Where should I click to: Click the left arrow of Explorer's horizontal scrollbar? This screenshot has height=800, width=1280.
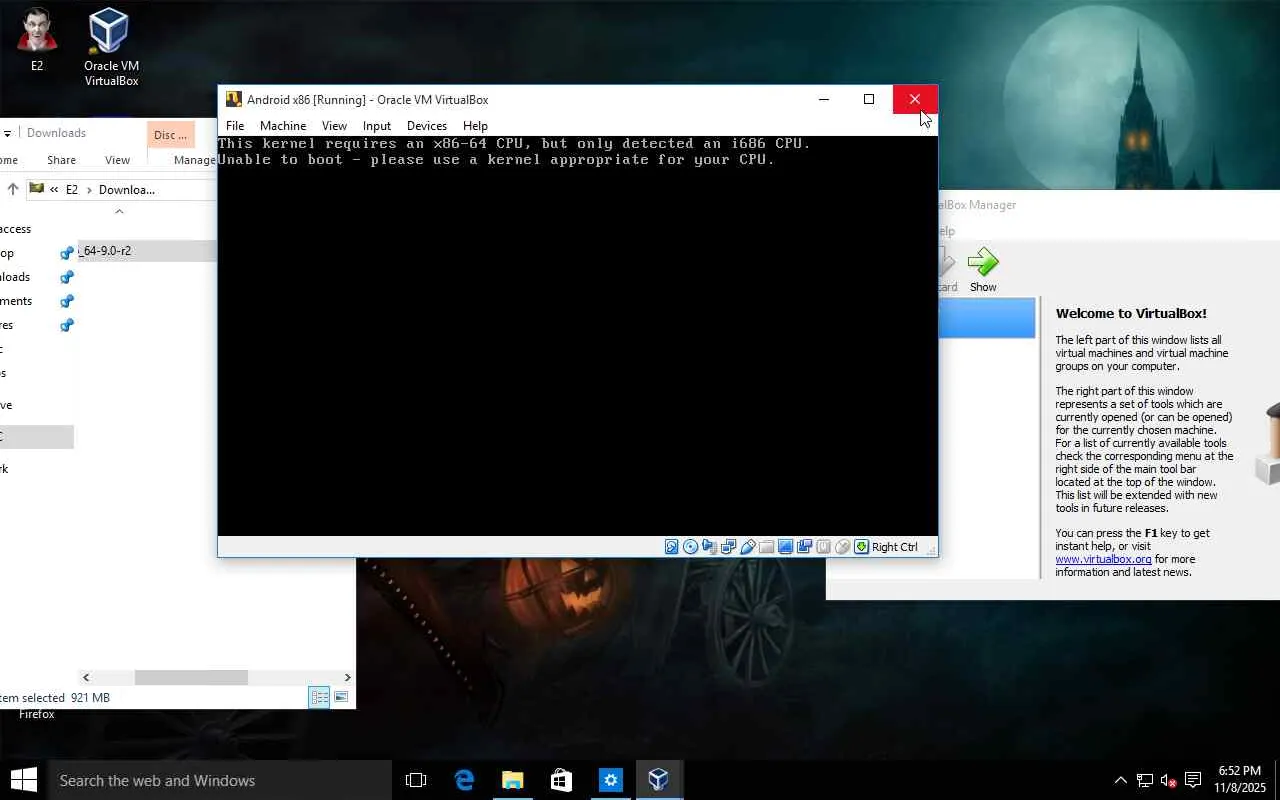[x=86, y=677]
